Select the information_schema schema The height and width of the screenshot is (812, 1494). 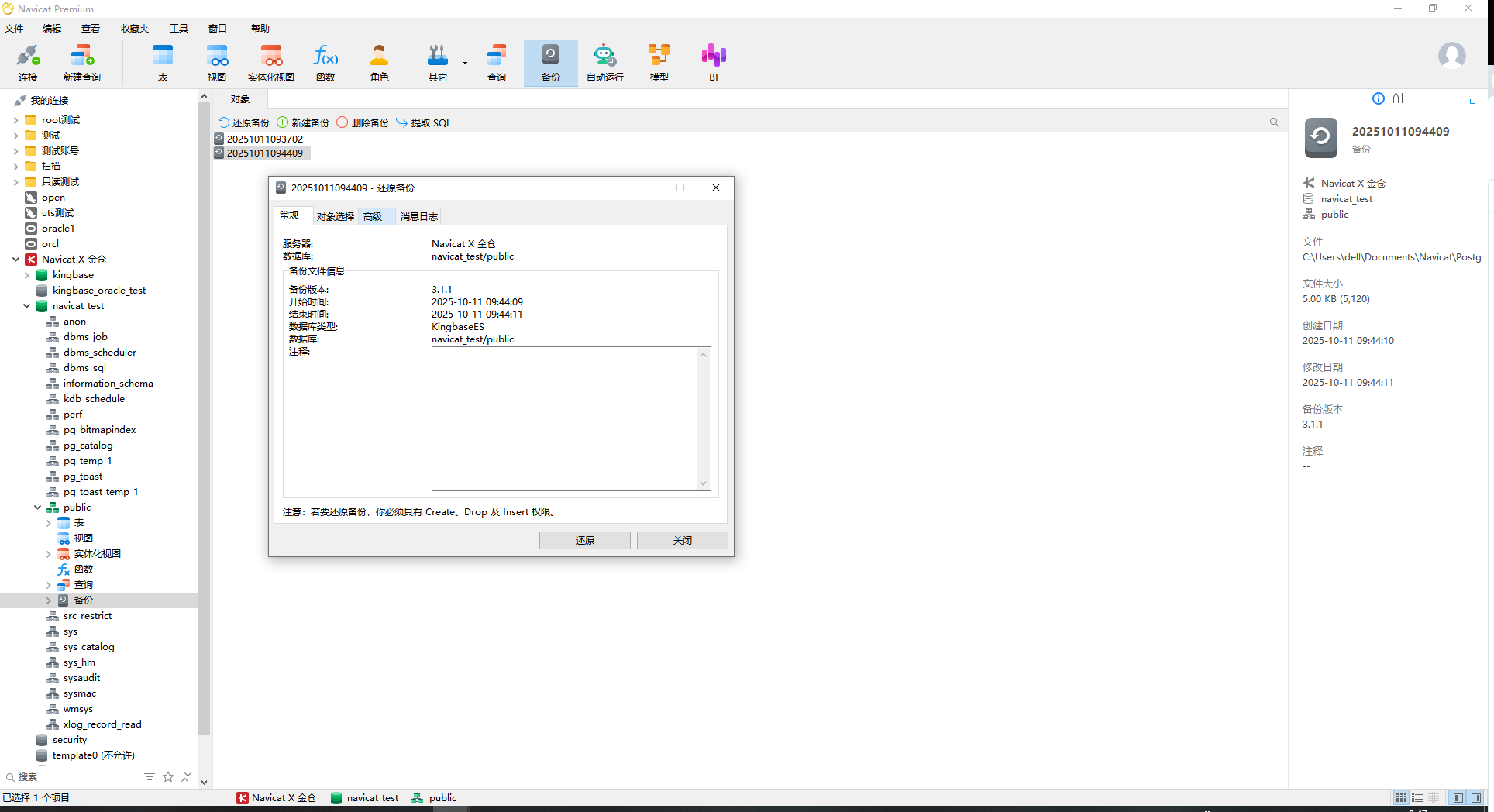108,384
